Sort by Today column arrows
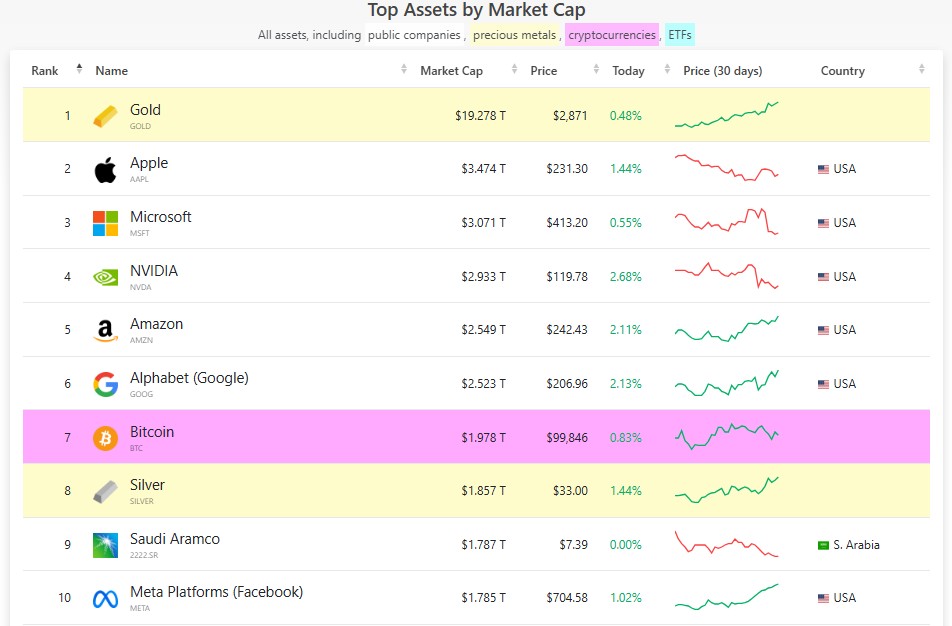This screenshot has height=626, width=952. (667, 69)
